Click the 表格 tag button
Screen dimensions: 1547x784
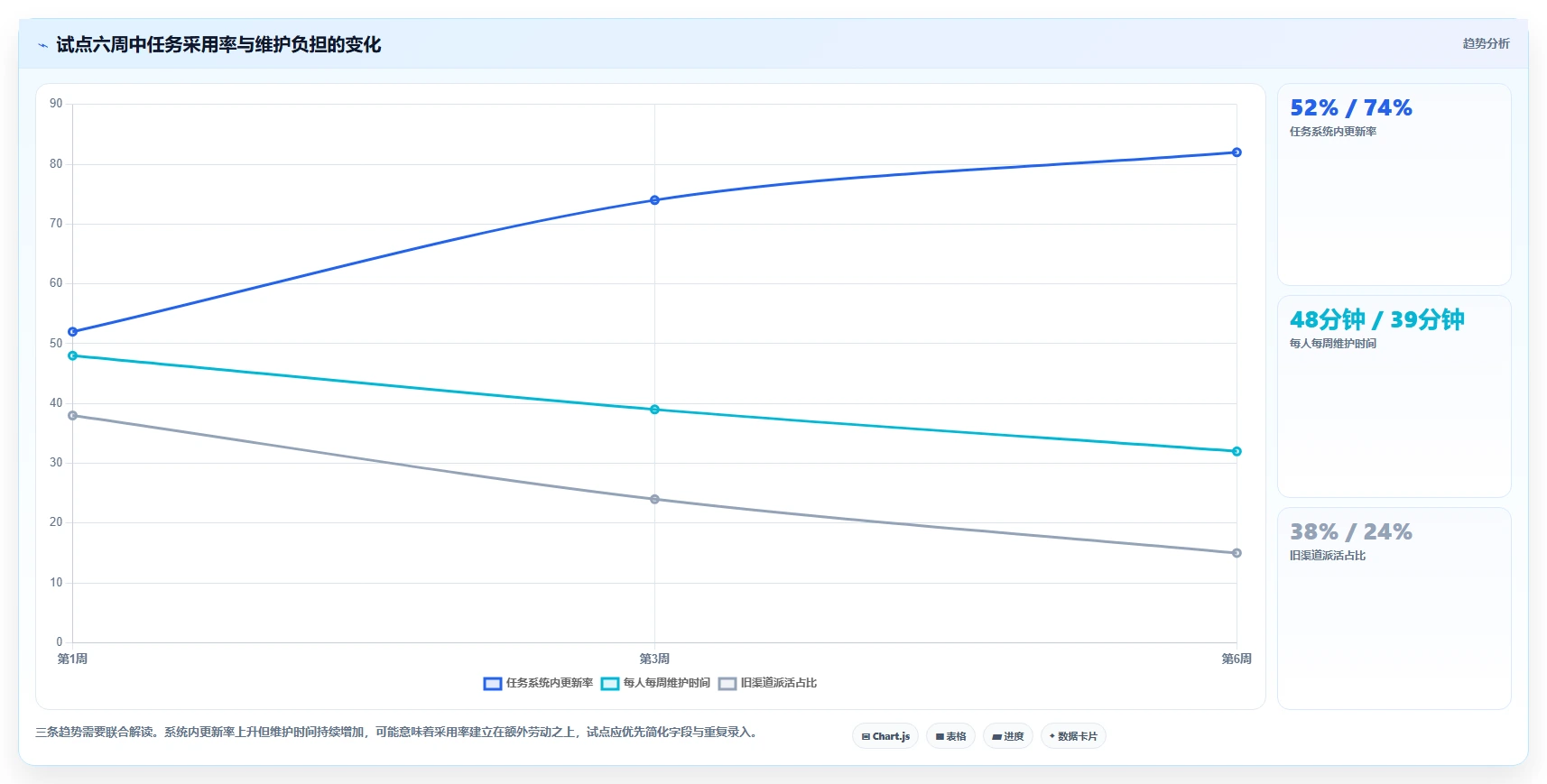click(950, 736)
